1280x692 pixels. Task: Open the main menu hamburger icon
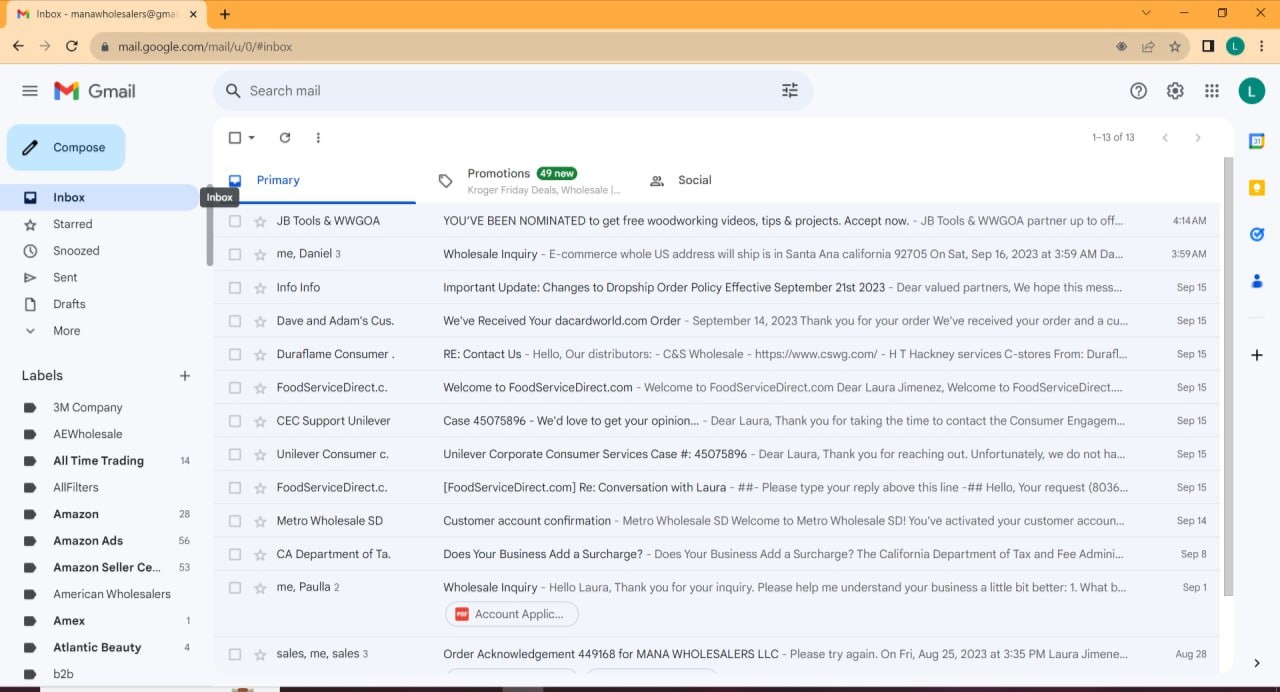(30, 91)
